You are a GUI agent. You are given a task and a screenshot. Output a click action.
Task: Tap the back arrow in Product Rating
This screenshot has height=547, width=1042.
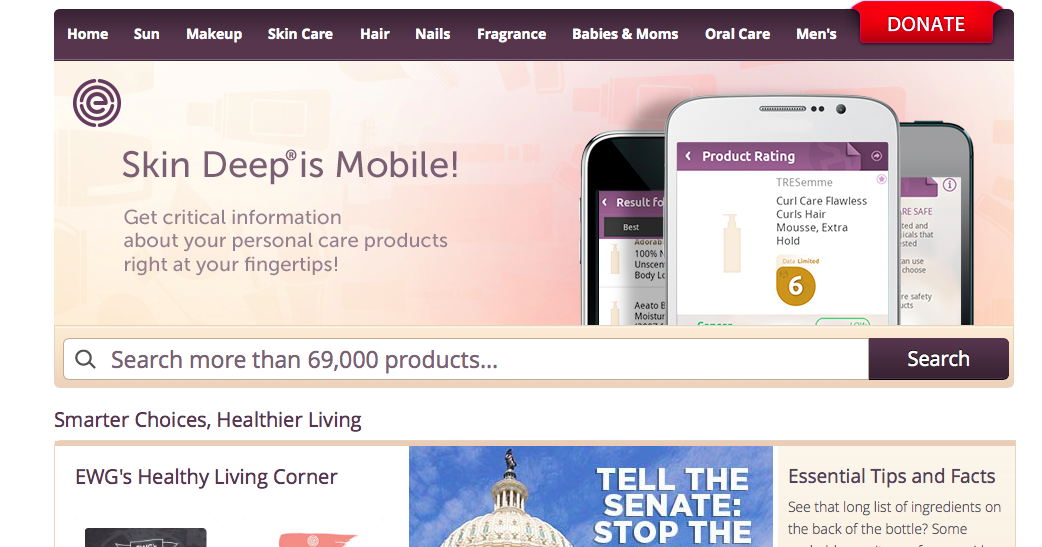click(688, 156)
